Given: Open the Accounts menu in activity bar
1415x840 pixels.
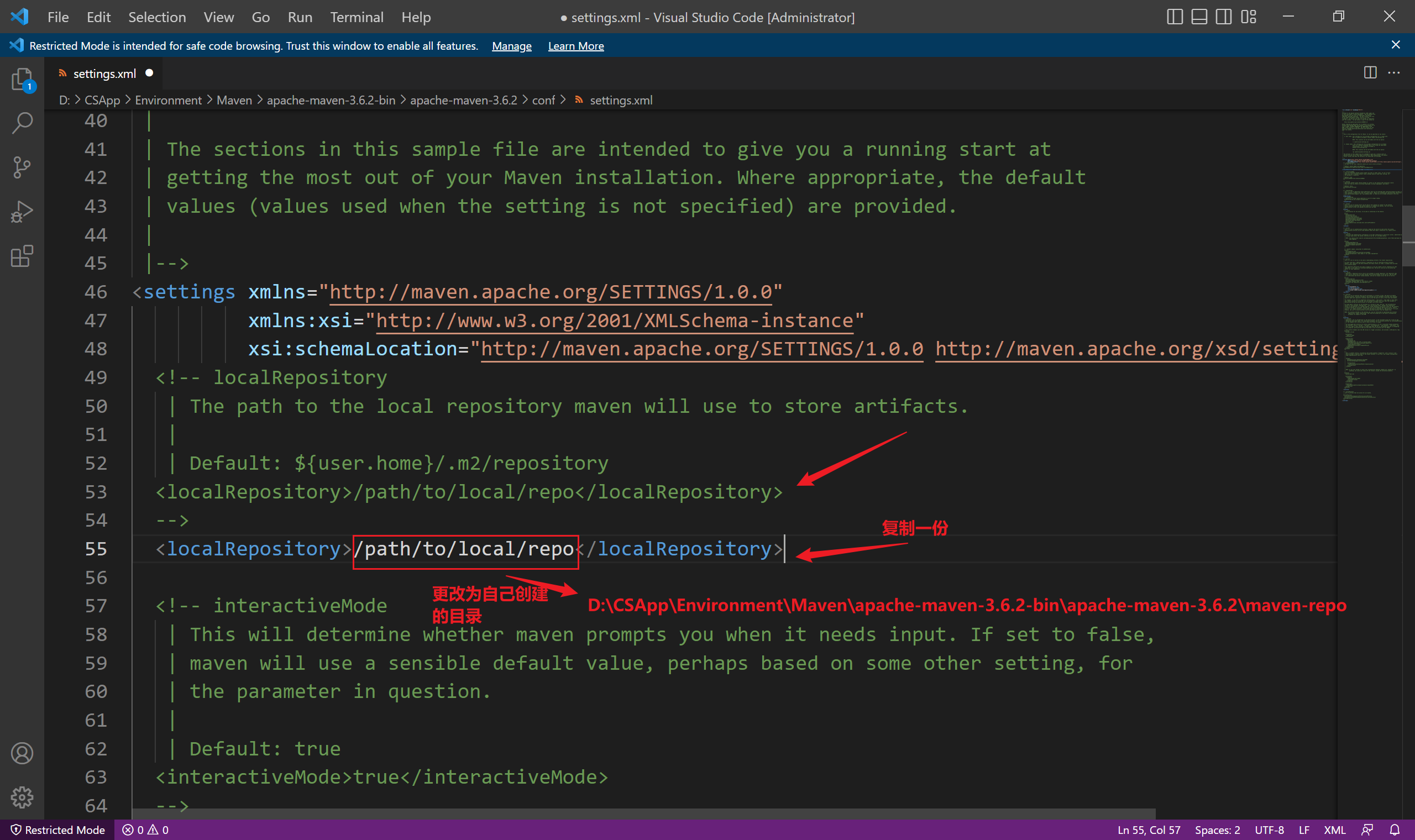Looking at the screenshot, I should click(x=22, y=753).
